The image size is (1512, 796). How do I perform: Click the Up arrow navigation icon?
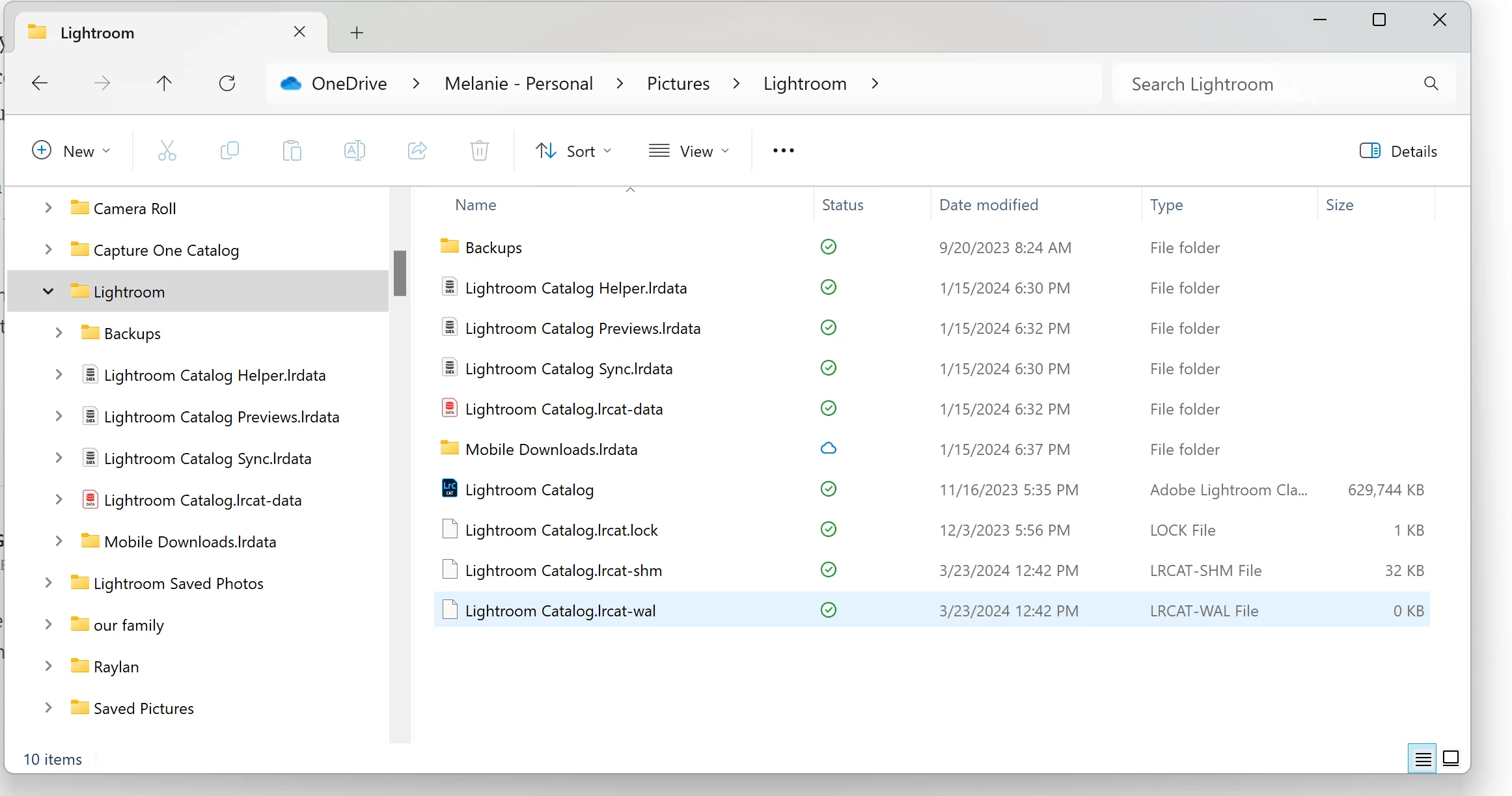pyautogui.click(x=164, y=83)
